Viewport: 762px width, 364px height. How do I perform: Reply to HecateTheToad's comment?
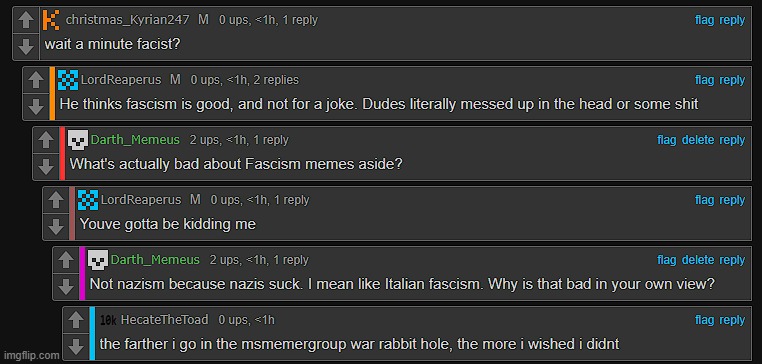click(732, 320)
